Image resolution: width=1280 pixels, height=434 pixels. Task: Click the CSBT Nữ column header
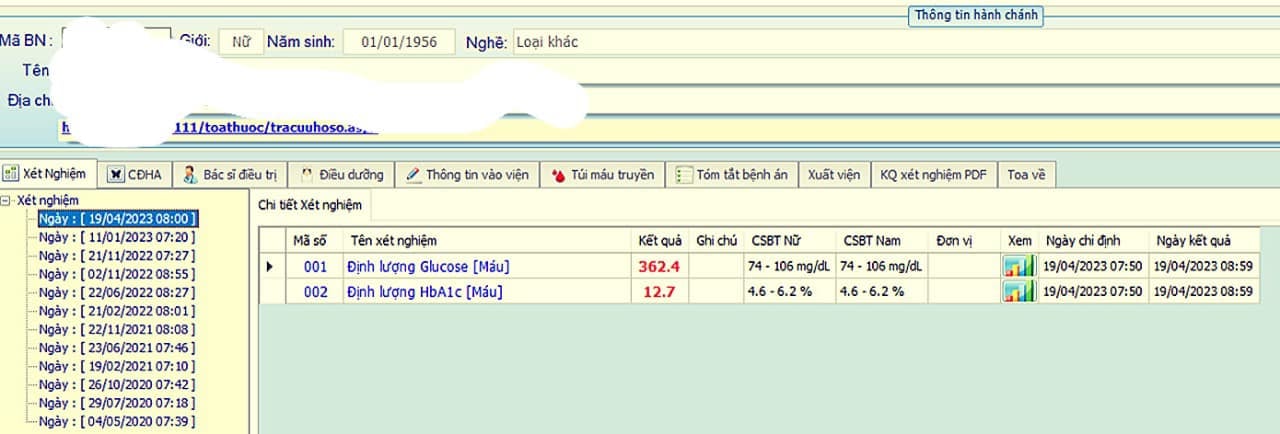click(788, 241)
